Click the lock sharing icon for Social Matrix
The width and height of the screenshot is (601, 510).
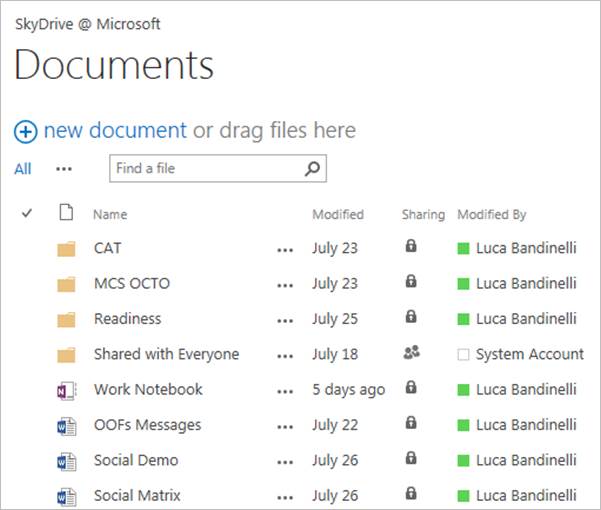click(411, 493)
